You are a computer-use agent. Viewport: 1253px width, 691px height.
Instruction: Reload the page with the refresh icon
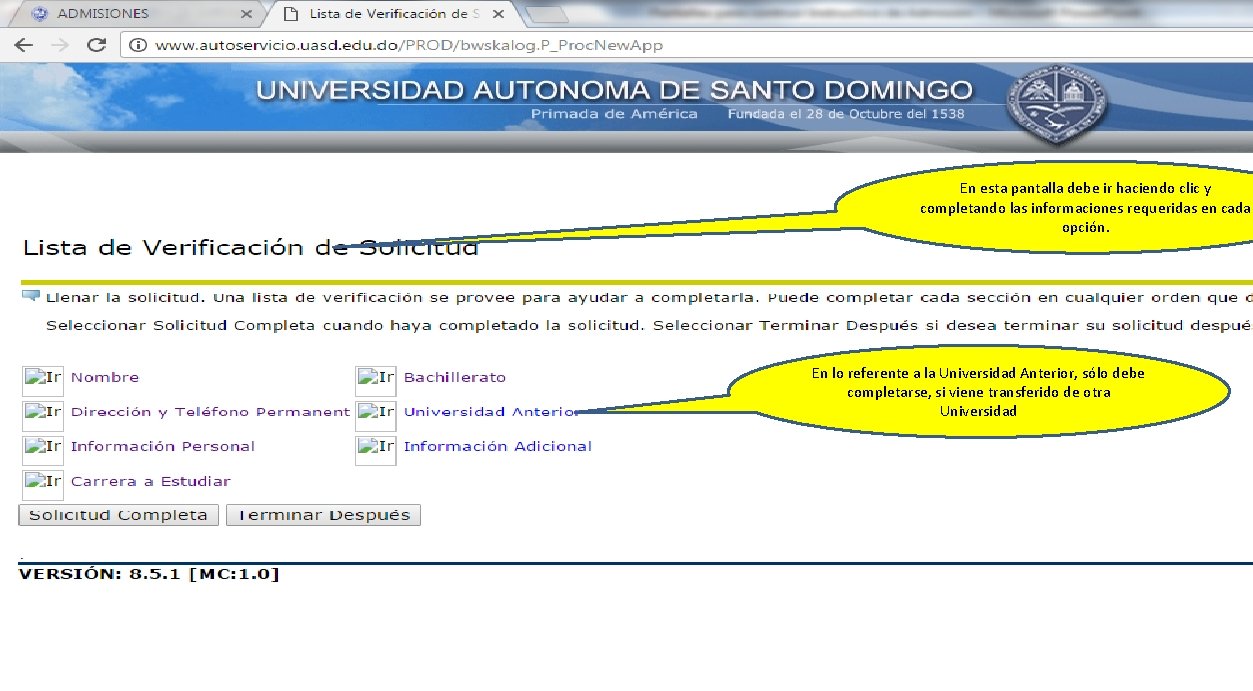click(96, 45)
